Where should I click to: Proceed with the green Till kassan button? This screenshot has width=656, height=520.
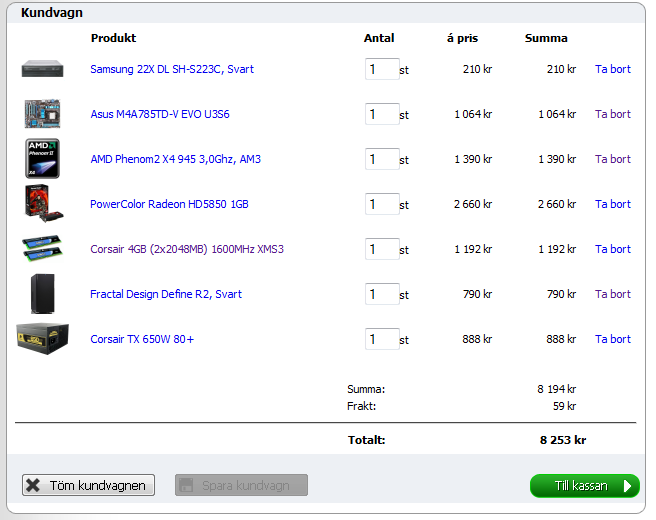point(584,486)
